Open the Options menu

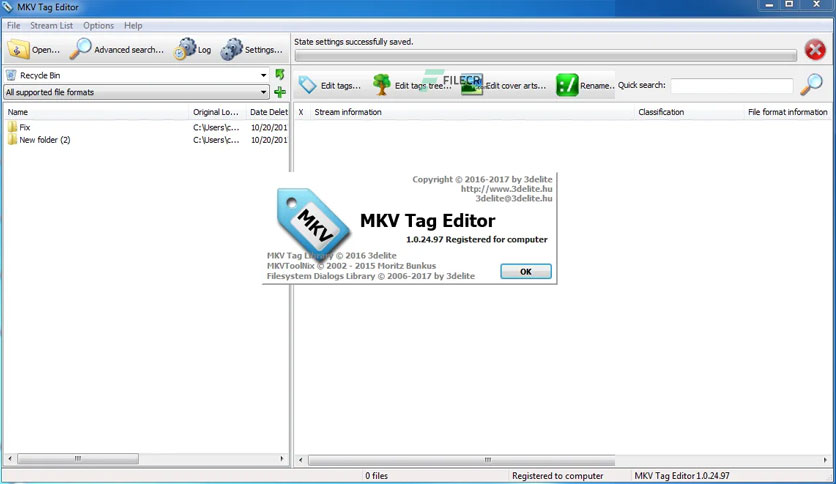(98, 26)
